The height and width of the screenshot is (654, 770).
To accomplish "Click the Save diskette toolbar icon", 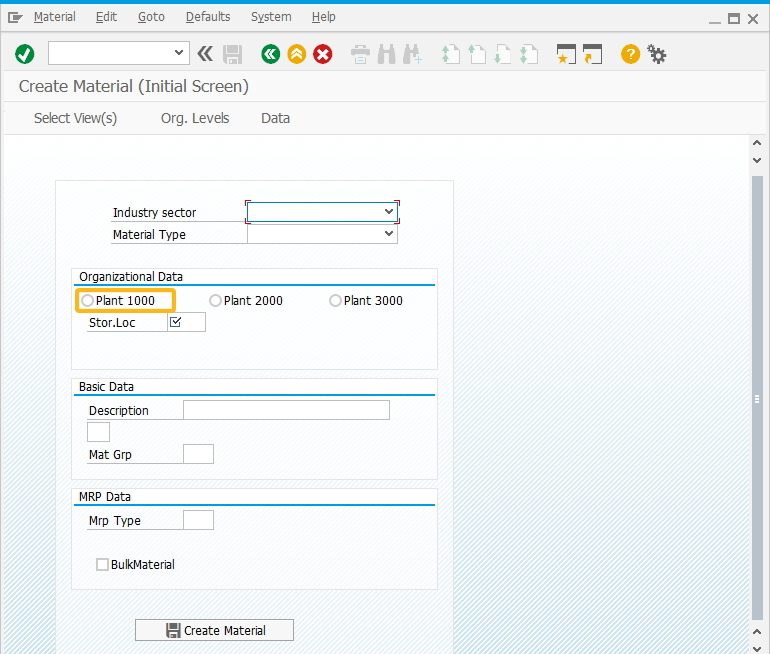I will [x=232, y=54].
